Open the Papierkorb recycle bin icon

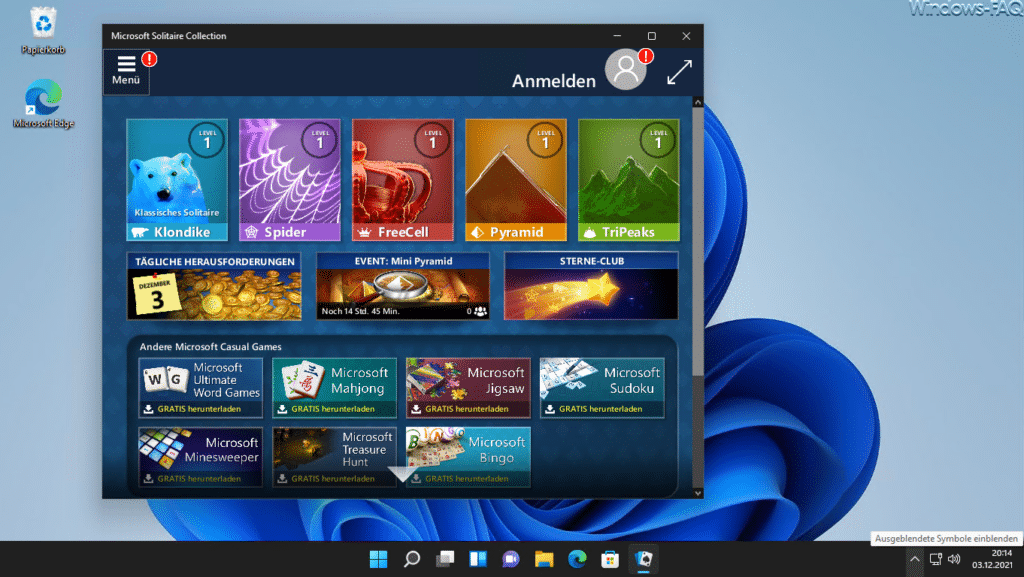click(43, 31)
